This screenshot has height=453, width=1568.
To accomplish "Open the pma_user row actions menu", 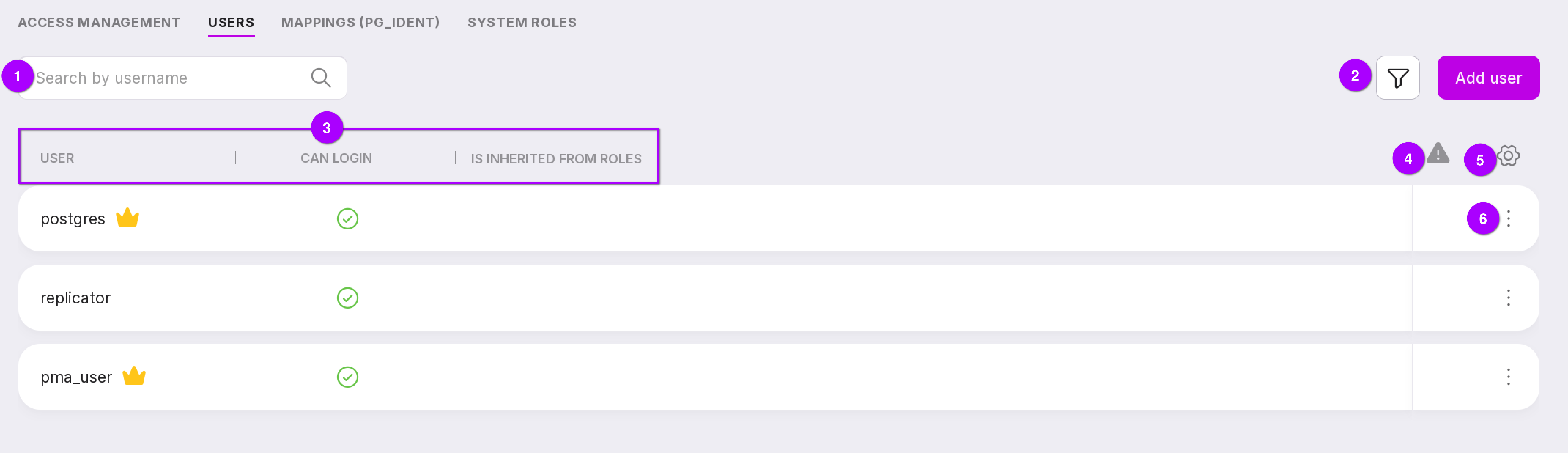I will coord(1508,377).
